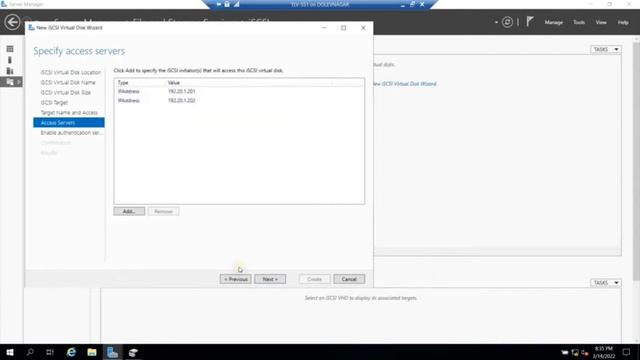The image size is (640, 360).
Task: Go to Target Name and Access step
Action: 69,113
